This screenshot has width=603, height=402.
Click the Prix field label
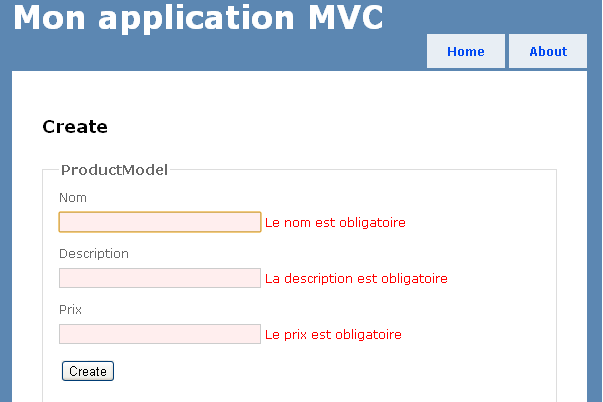(70, 310)
